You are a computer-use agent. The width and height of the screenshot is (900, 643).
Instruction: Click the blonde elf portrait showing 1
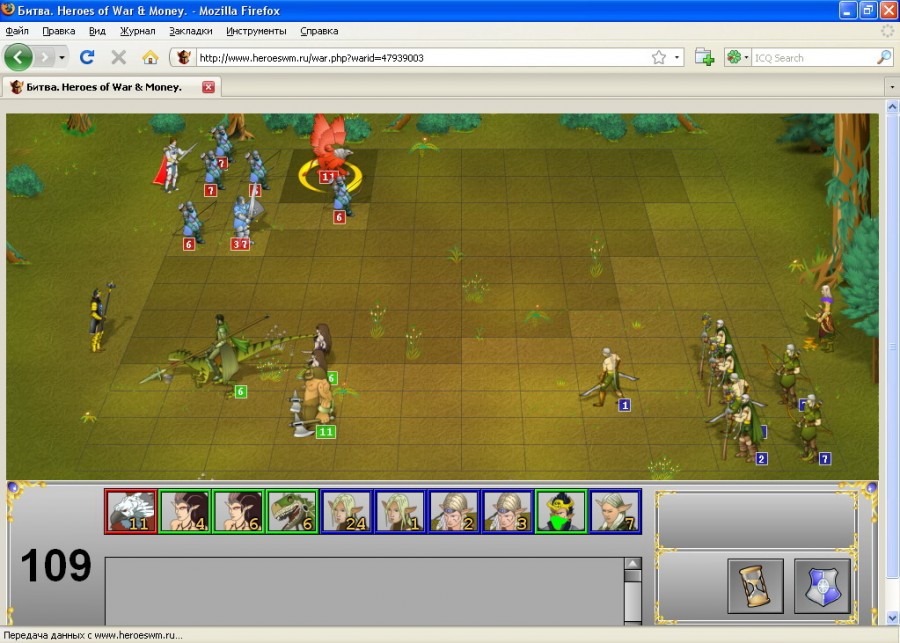(400, 512)
